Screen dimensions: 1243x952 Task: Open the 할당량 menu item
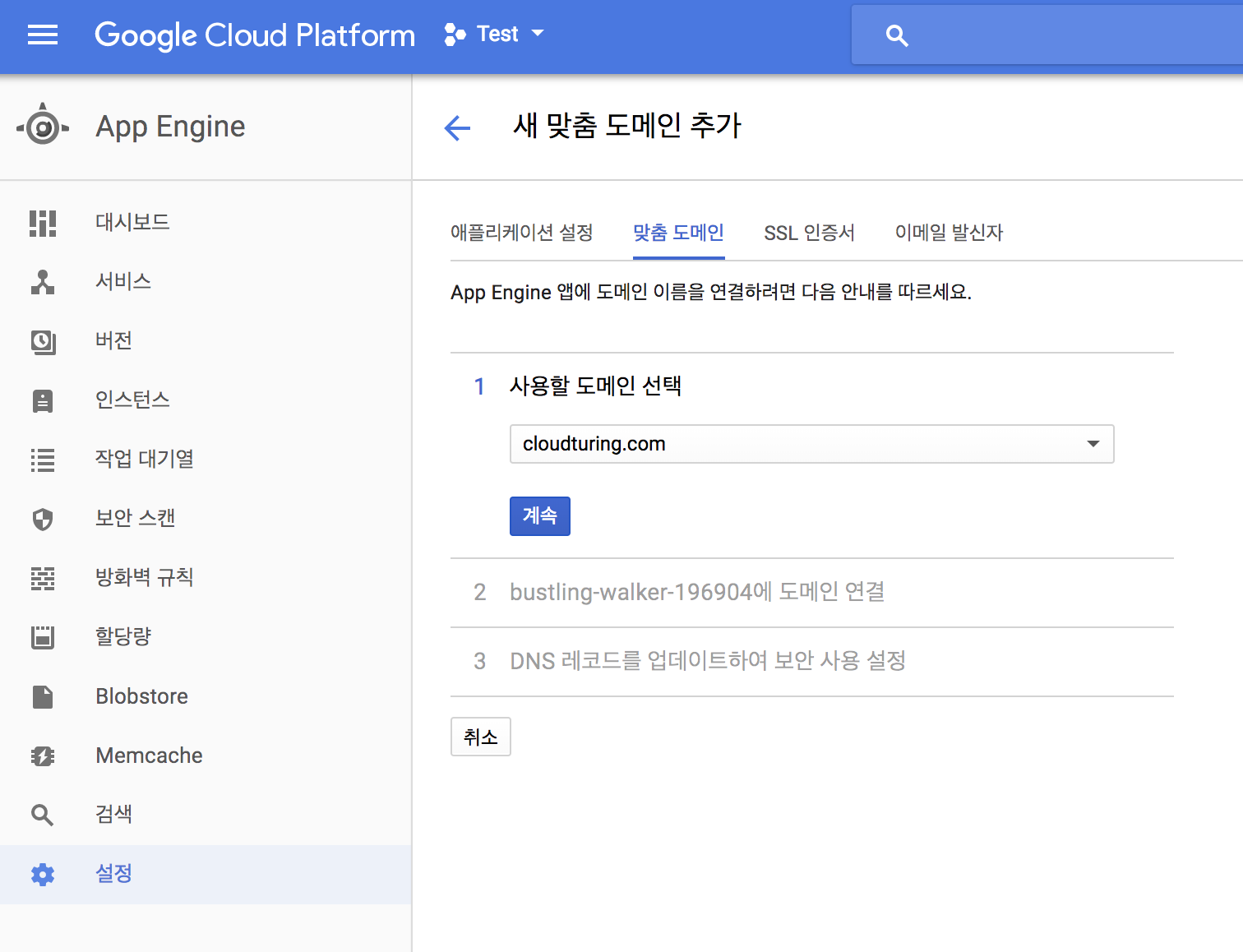point(206,636)
